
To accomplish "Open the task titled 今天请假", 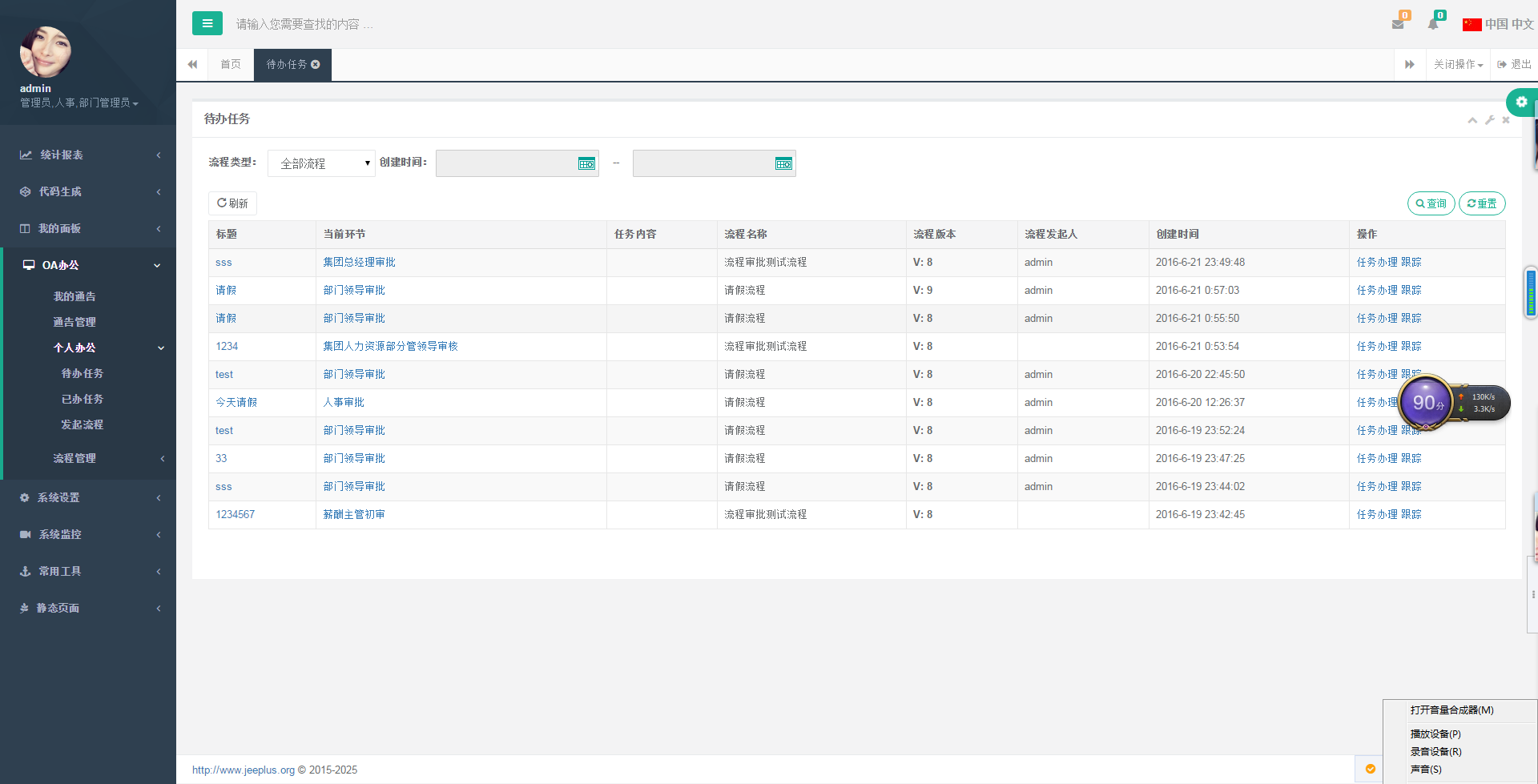I will coord(236,402).
